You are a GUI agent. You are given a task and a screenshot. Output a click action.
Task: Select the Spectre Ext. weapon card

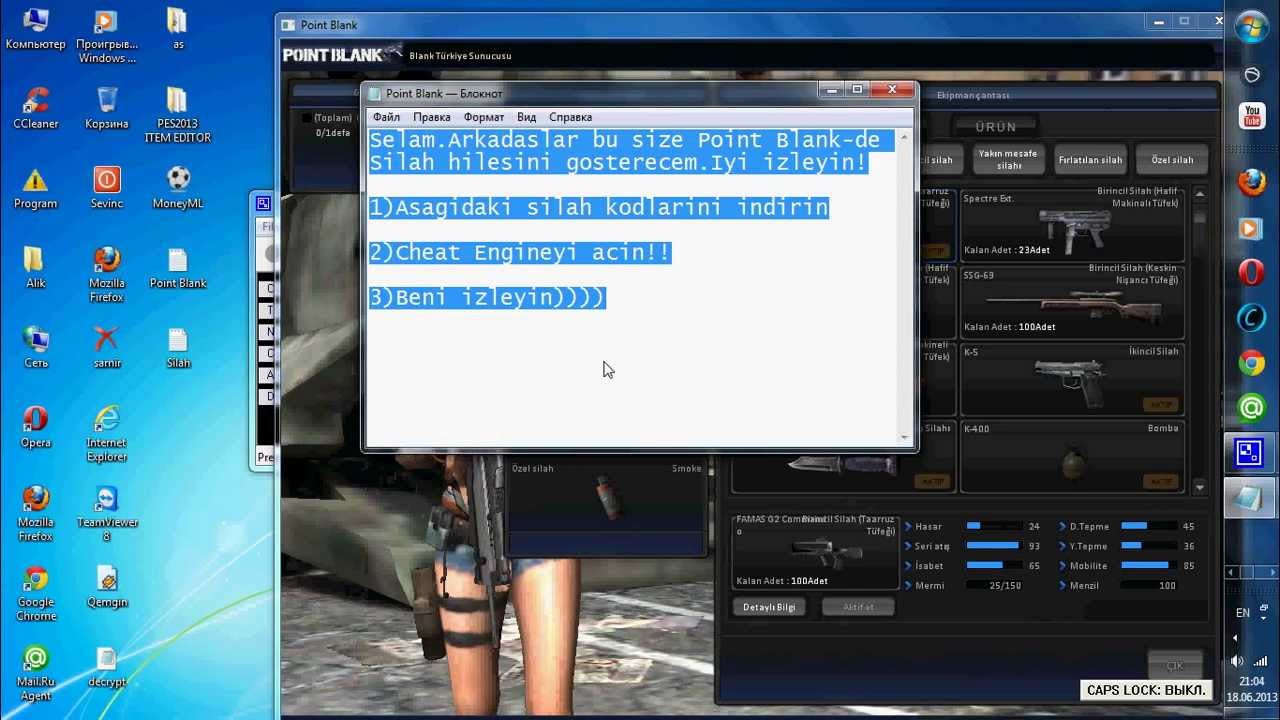pos(1072,225)
